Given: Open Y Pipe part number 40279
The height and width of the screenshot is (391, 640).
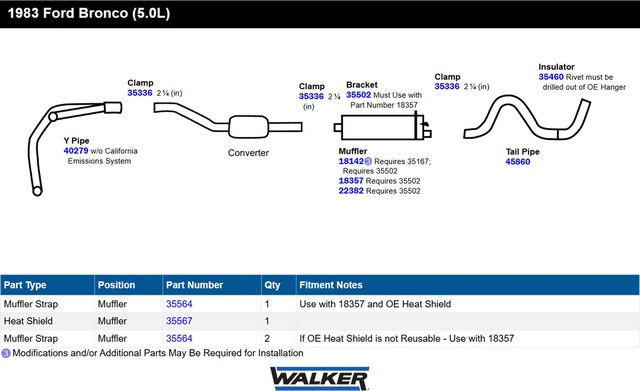Looking at the screenshot, I should coord(76,151).
